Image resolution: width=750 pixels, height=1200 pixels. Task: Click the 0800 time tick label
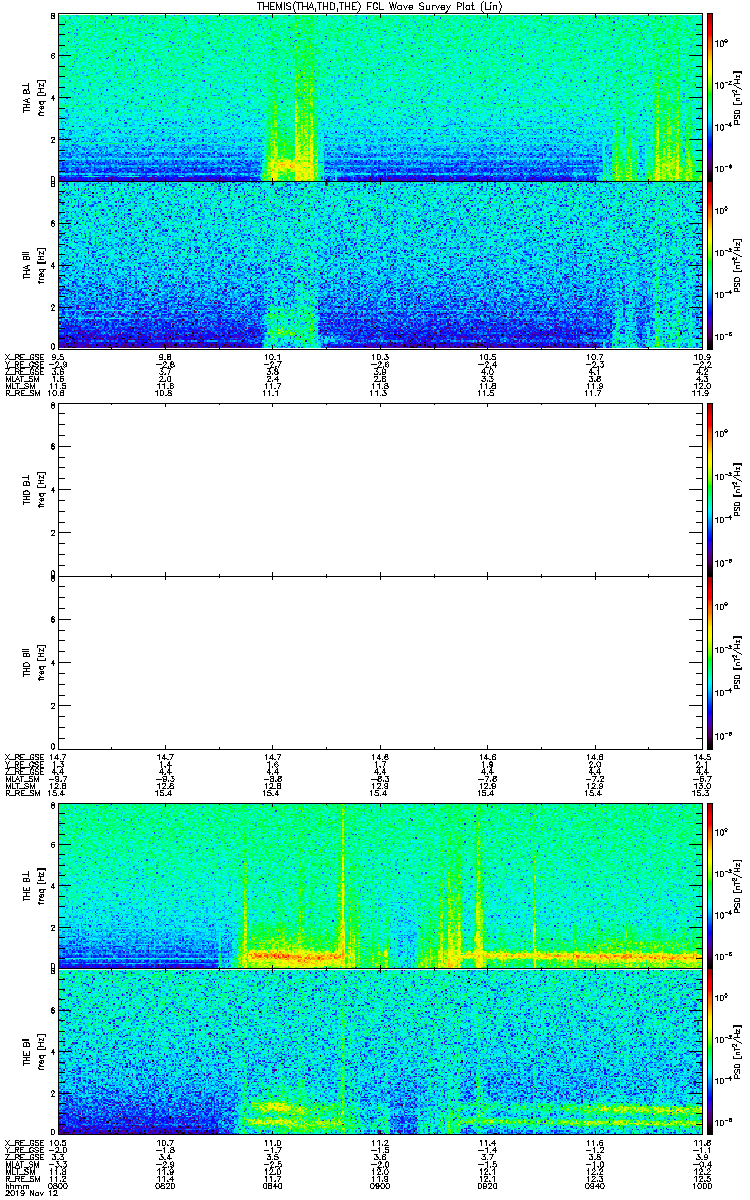[58, 1185]
